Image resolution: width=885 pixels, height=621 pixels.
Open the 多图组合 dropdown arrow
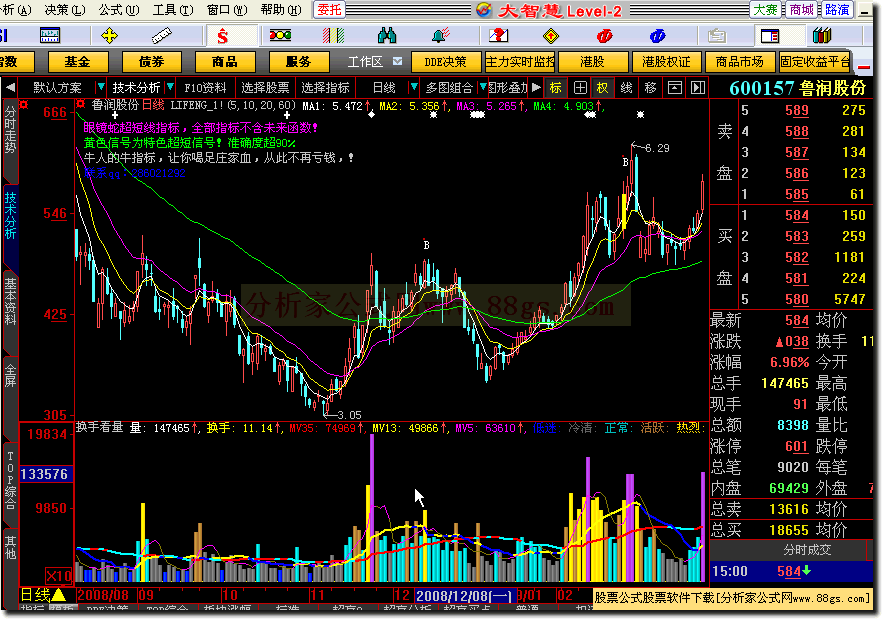click(483, 88)
